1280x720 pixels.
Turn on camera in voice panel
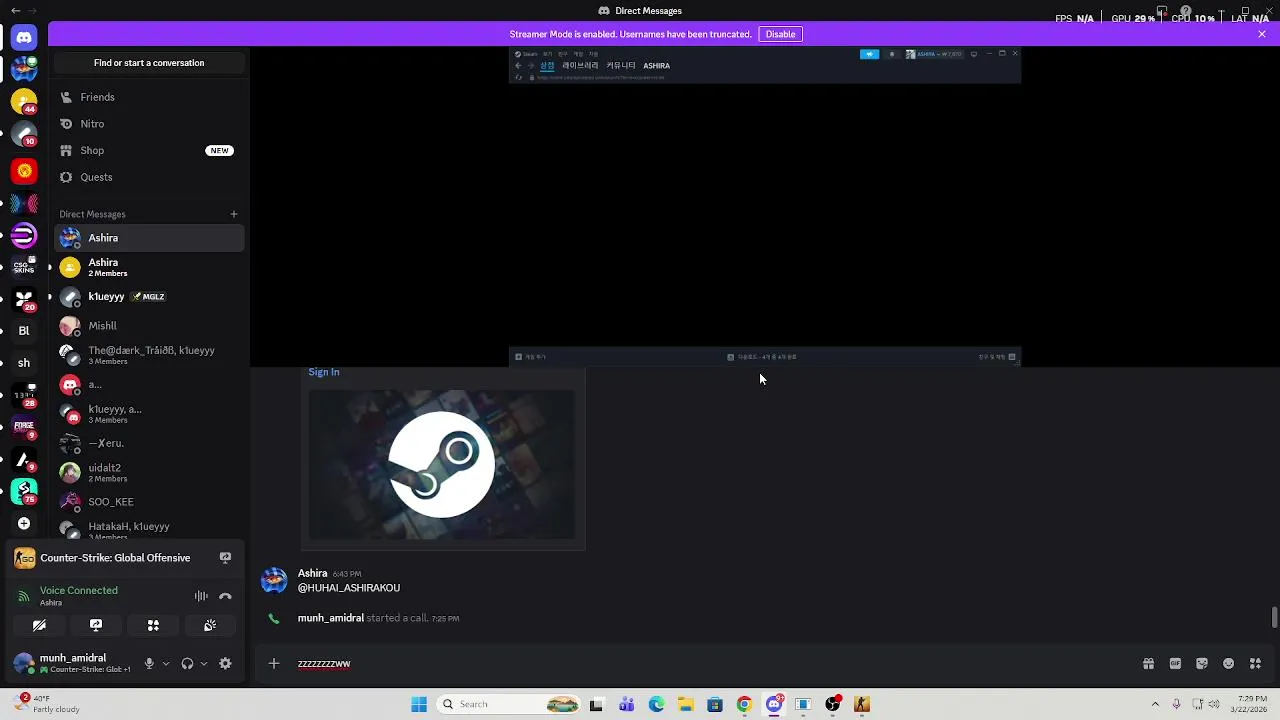tap(39, 625)
